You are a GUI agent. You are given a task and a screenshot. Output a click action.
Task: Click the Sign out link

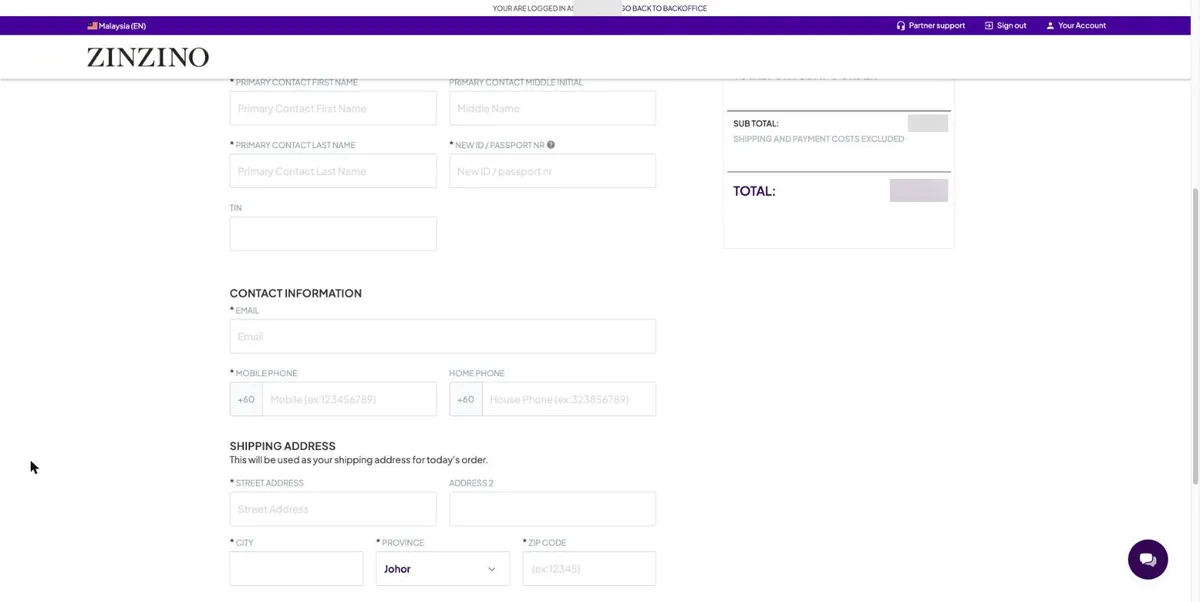coord(1005,26)
